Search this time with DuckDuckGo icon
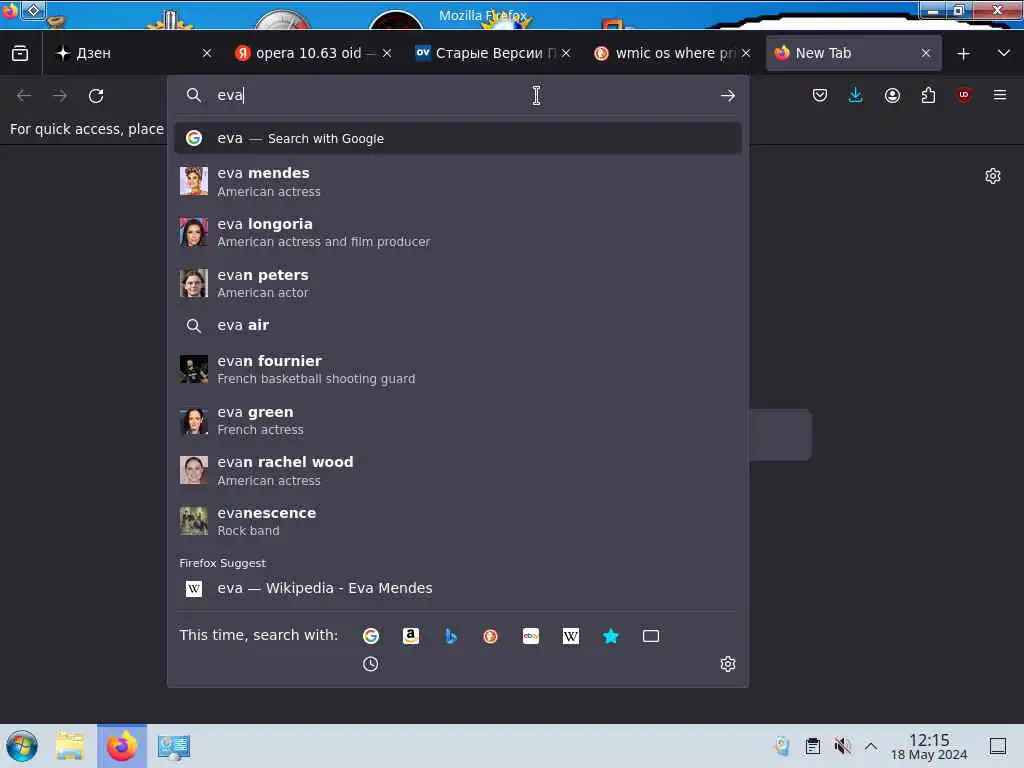Image resolution: width=1024 pixels, height=768 pixels. pos(490,635)
